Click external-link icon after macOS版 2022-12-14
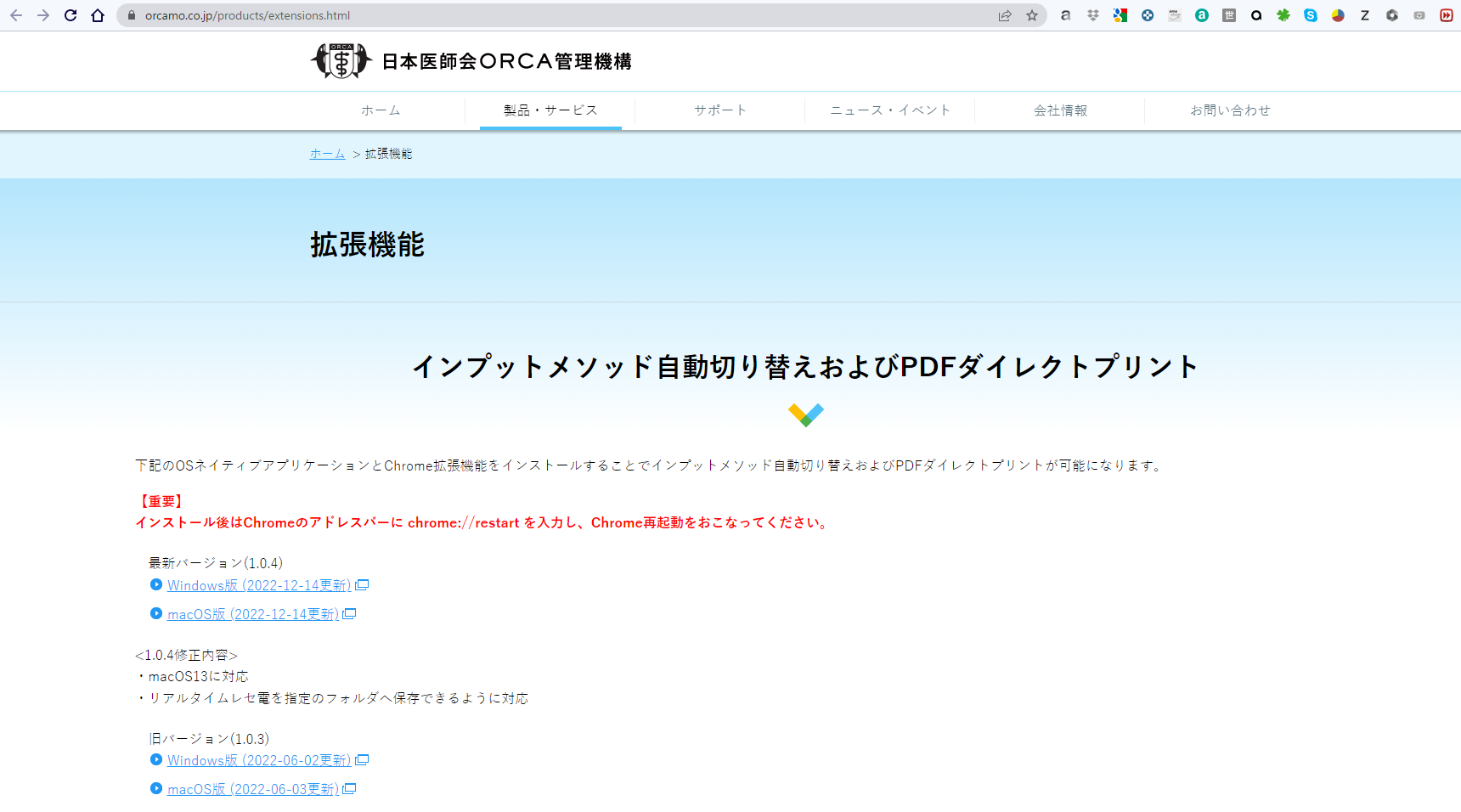The height and width of the screenshot is (812, 1461). pyautogui.click(x=349, y=613)
